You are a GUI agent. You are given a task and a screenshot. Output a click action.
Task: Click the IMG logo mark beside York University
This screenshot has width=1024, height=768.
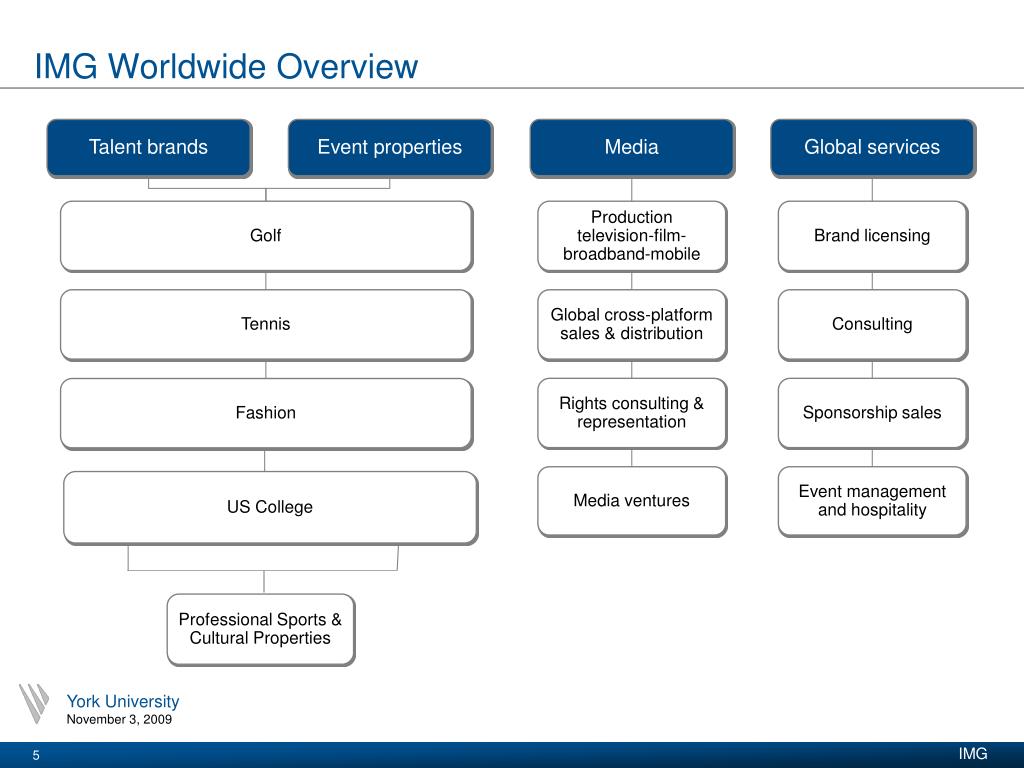tap(34, 703)
